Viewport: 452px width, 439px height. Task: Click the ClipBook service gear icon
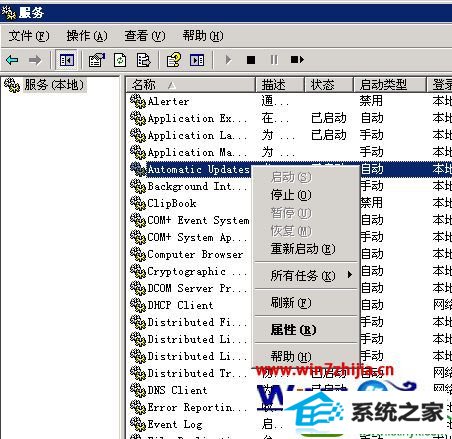(138, 203)
